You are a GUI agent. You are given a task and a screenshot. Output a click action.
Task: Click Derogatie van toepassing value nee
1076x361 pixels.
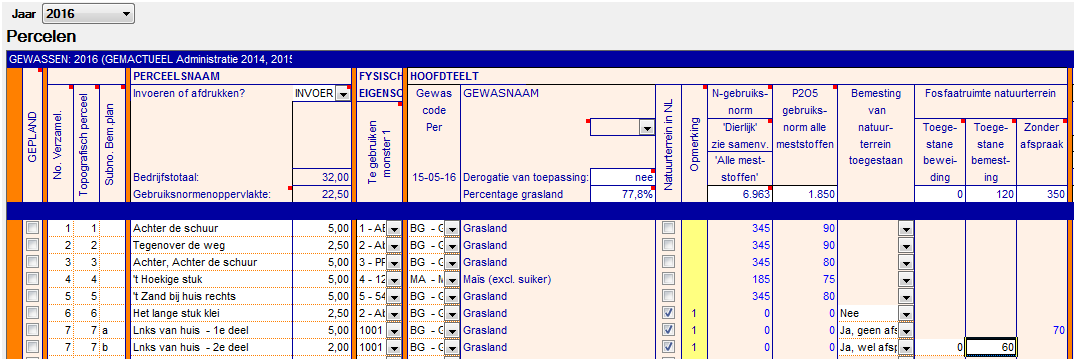point(622,177)
